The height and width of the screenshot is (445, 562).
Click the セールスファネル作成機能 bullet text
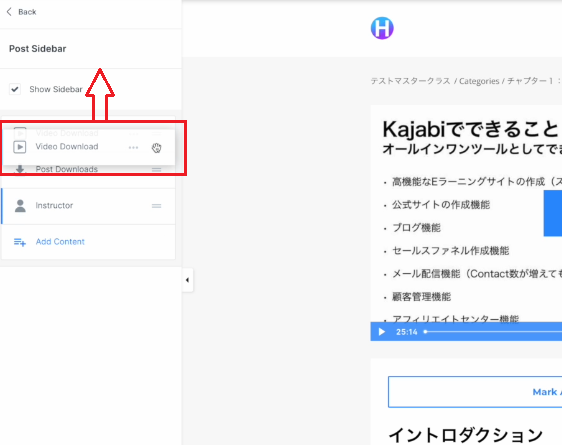(451, 251)
